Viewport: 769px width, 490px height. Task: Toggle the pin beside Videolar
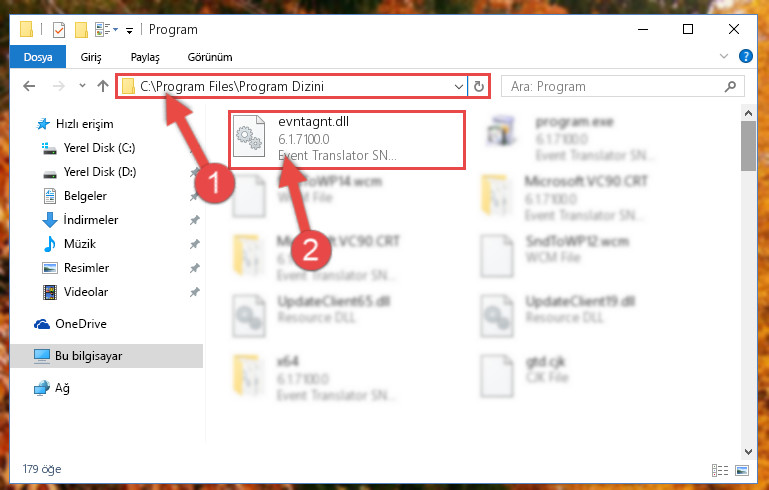(195, 292)
